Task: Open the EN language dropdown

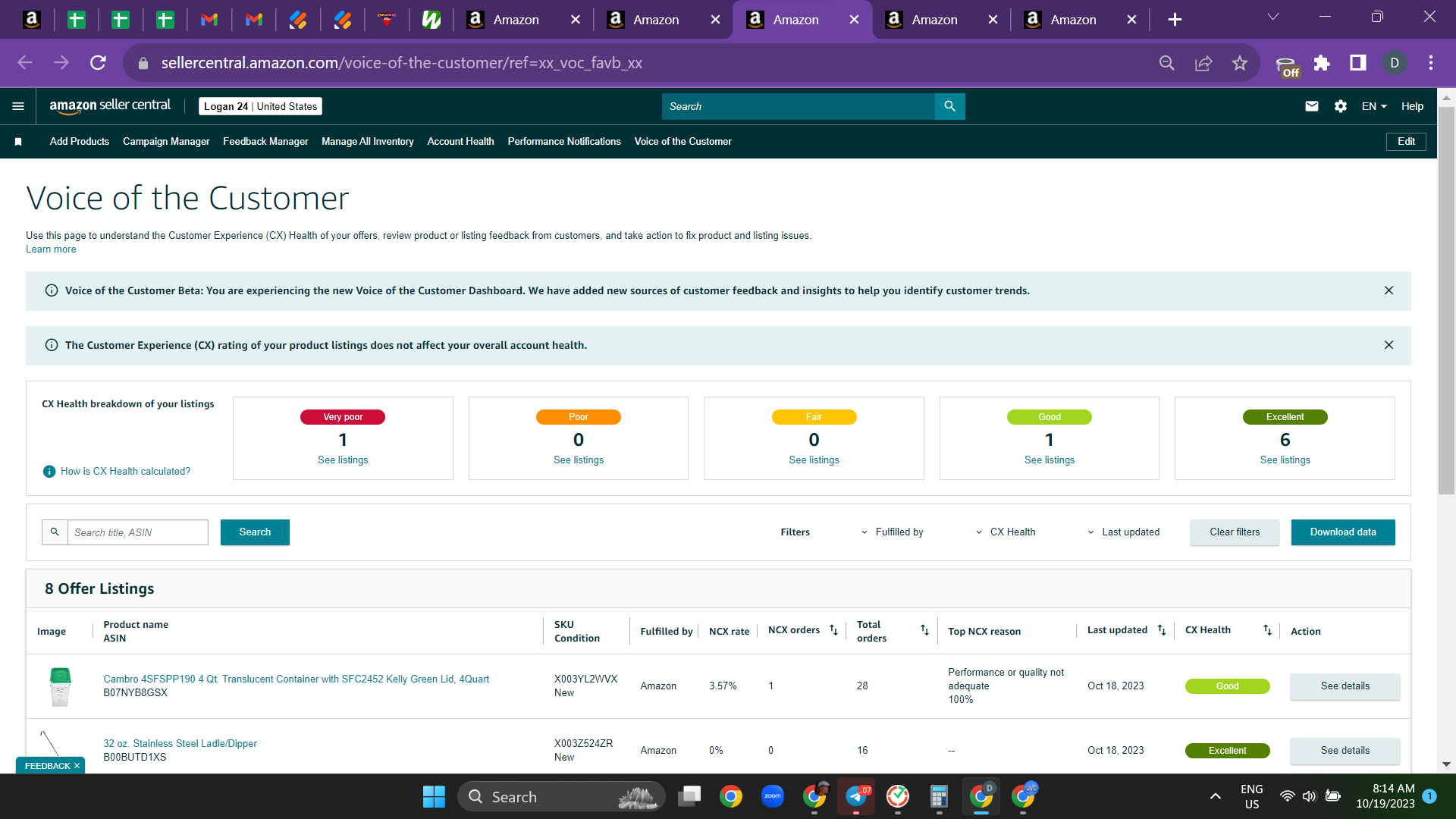Action: (1374, 106)
